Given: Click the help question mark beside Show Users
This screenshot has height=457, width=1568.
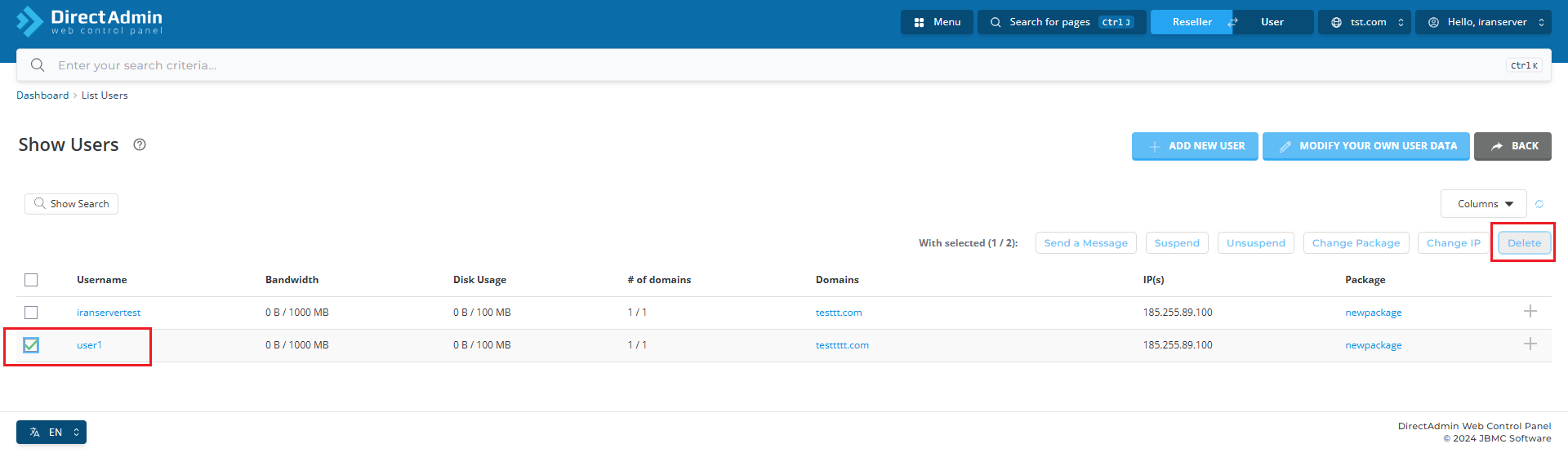Looking at the screenshot, I should pyautogui.click(x=140, y=144).
